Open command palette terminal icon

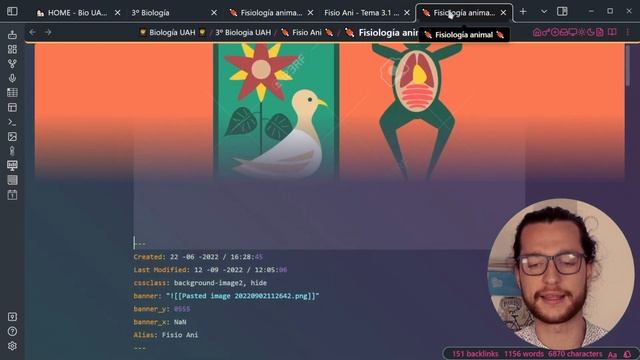12,122
